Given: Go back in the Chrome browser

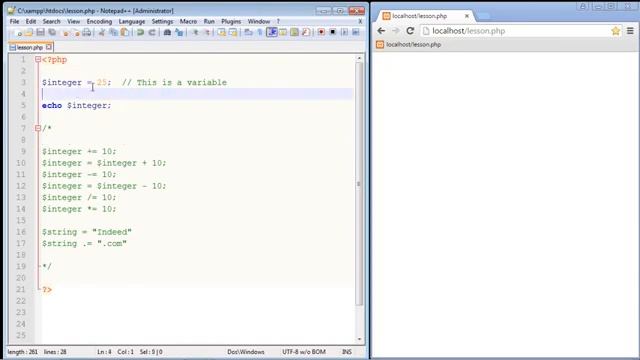Looking at the screenshot, I should [x=381, y=31].
